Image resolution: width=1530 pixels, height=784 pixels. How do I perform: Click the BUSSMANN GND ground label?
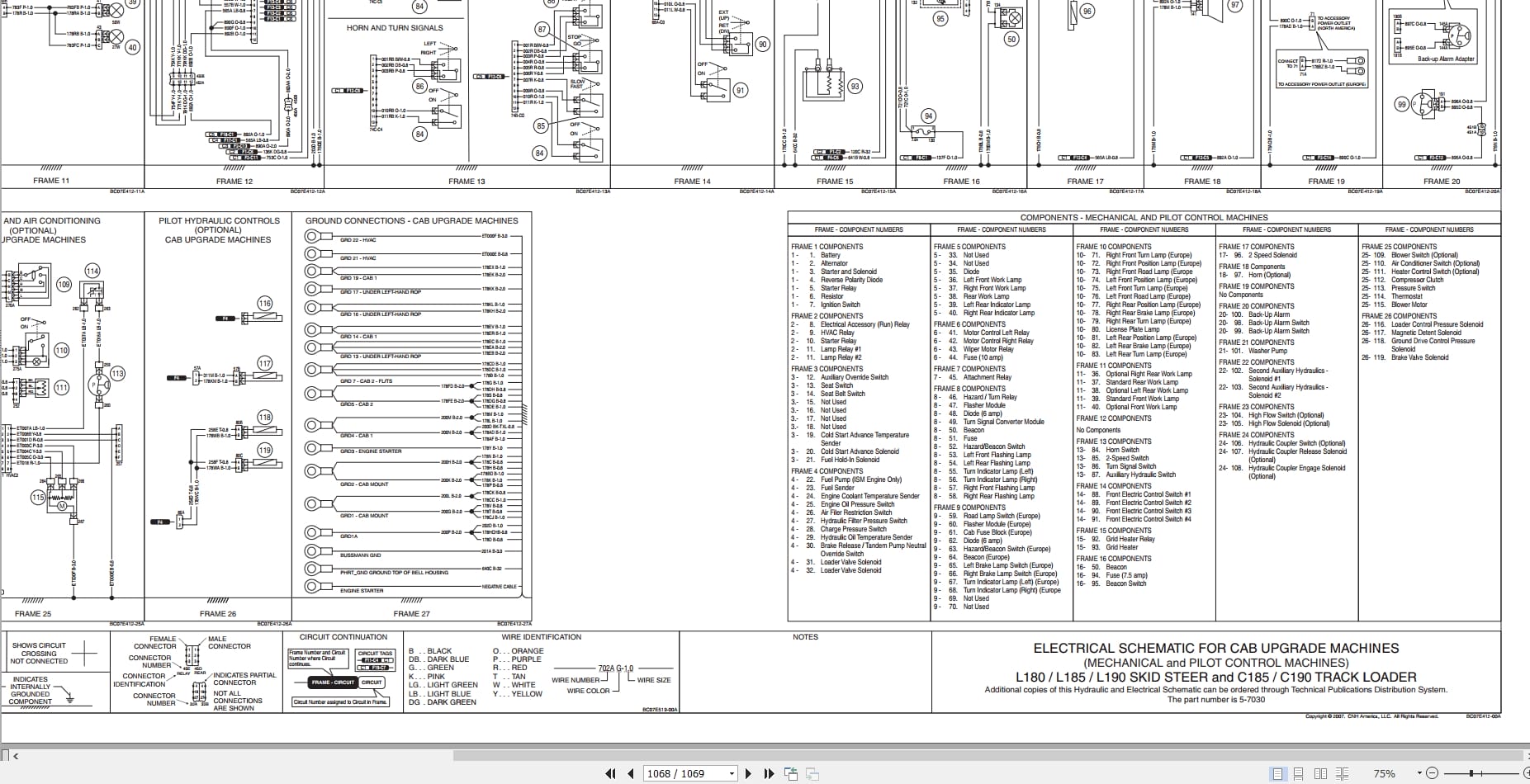tap(361, 555)
